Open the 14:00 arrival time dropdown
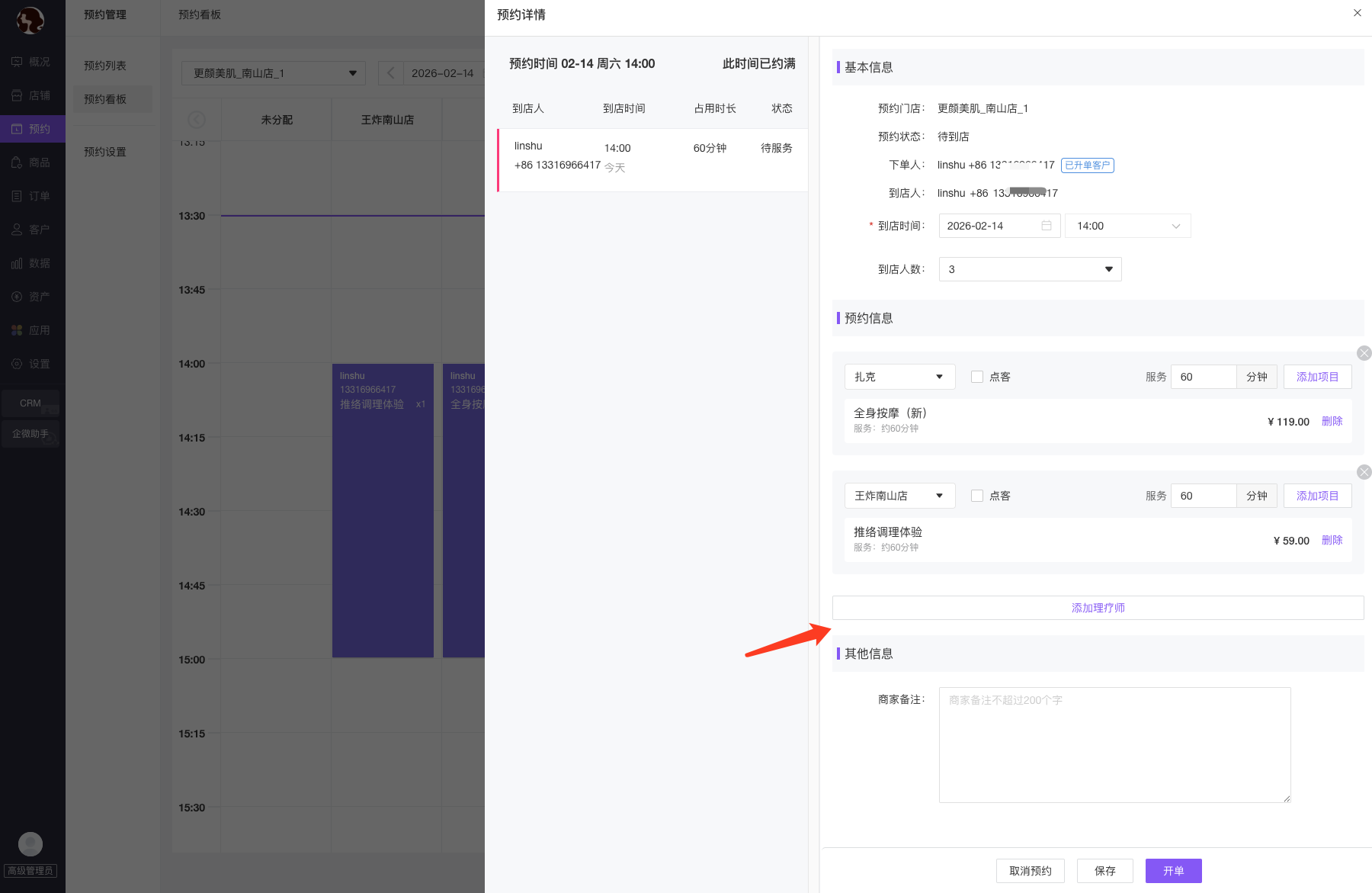This screenshot has width=1372, height=893. tap(1127, 226)
